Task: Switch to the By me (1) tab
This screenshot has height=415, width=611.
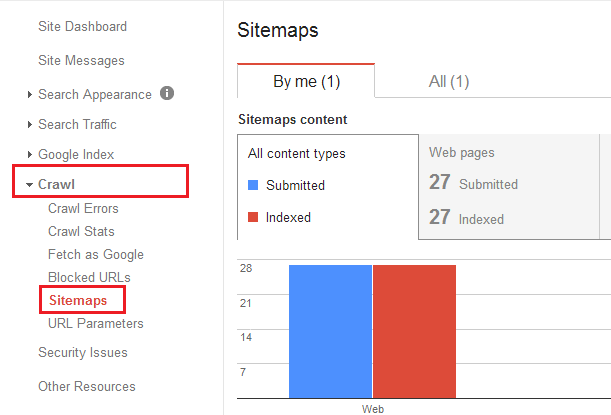Action: (x=306, y=81)
